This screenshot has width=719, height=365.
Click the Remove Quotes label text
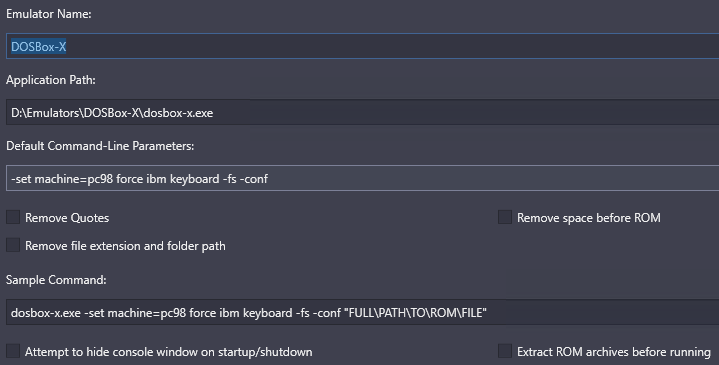(x=67, y=218)
